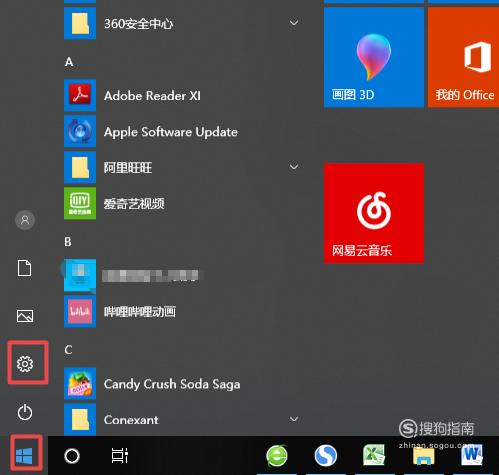This screenshot has width=499, height=475.
Task: Select the 'Adobe Reader XI' label
Action: [x=152, y=96]
